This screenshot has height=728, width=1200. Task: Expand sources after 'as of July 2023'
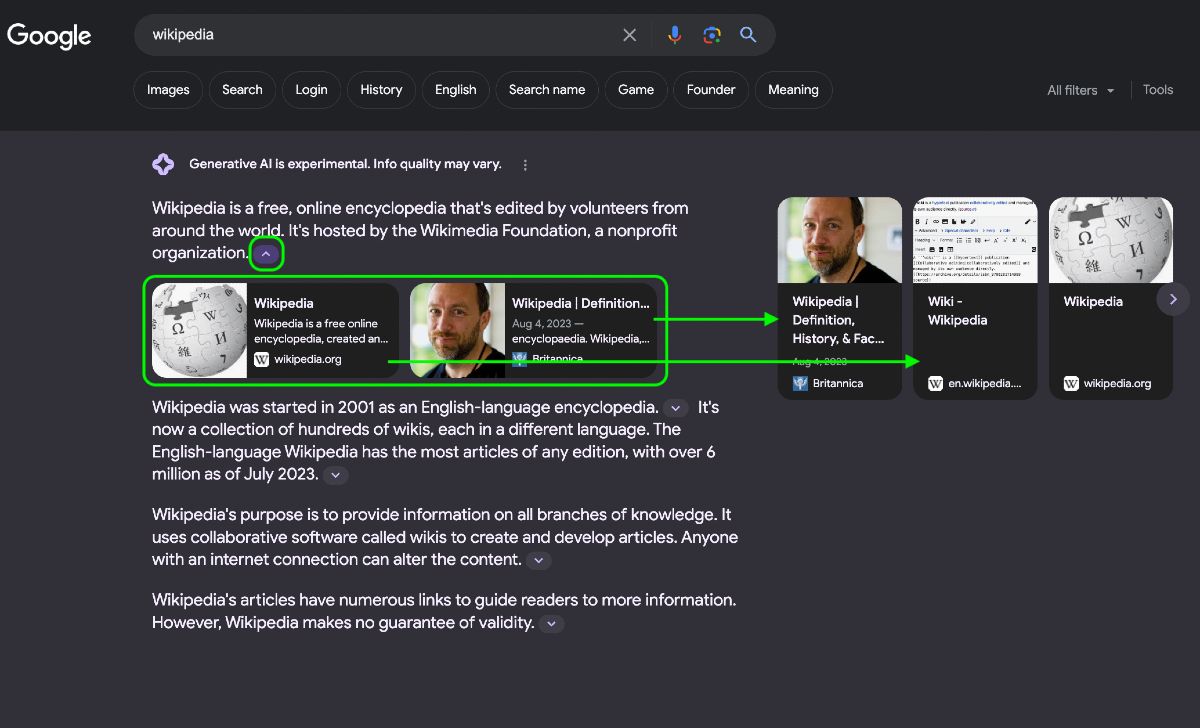[335, 475]
